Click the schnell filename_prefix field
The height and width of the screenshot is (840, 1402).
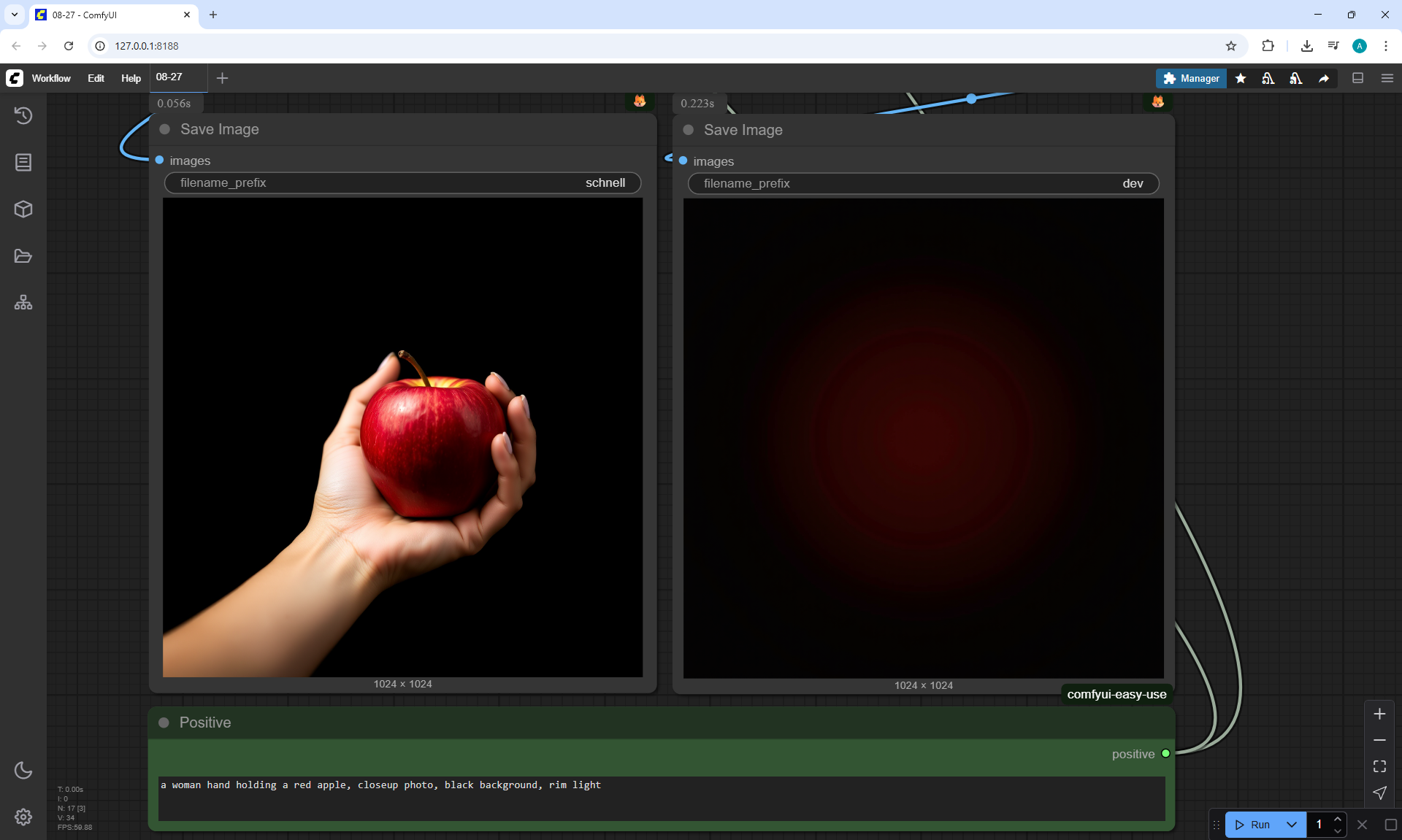(x=402, y=183)
